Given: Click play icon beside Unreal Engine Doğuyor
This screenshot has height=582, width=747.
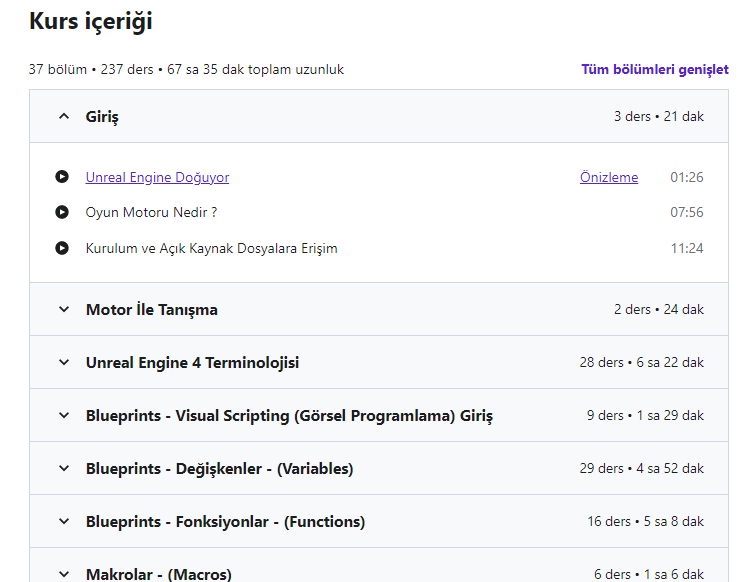Looking at the screenshot, I should click(x=62, y=177).
